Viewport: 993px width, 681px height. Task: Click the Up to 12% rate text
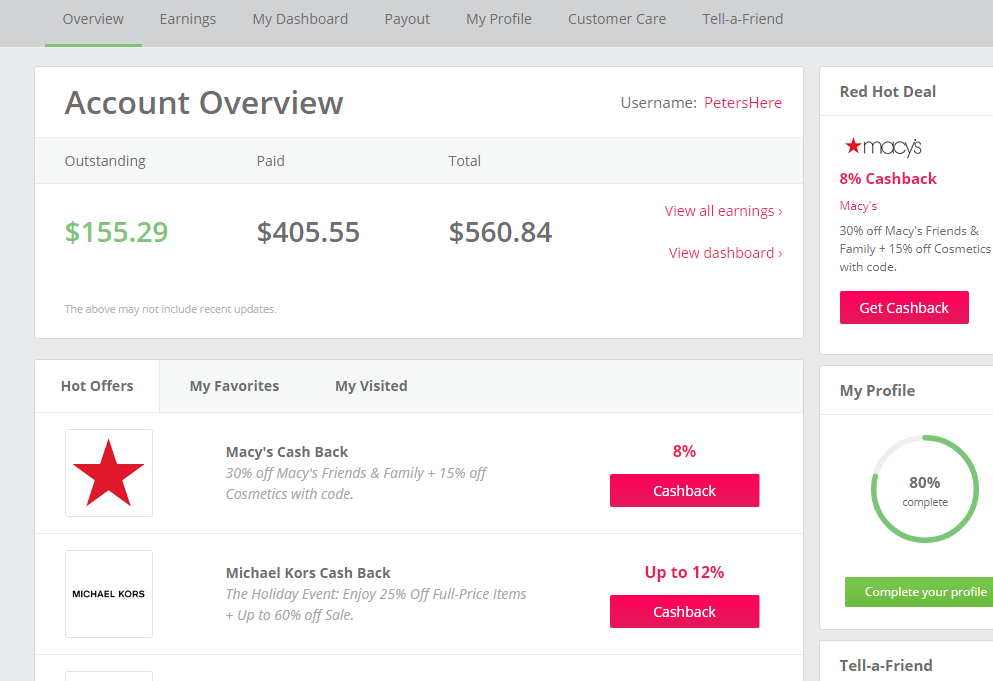click(x=684, y=572)
